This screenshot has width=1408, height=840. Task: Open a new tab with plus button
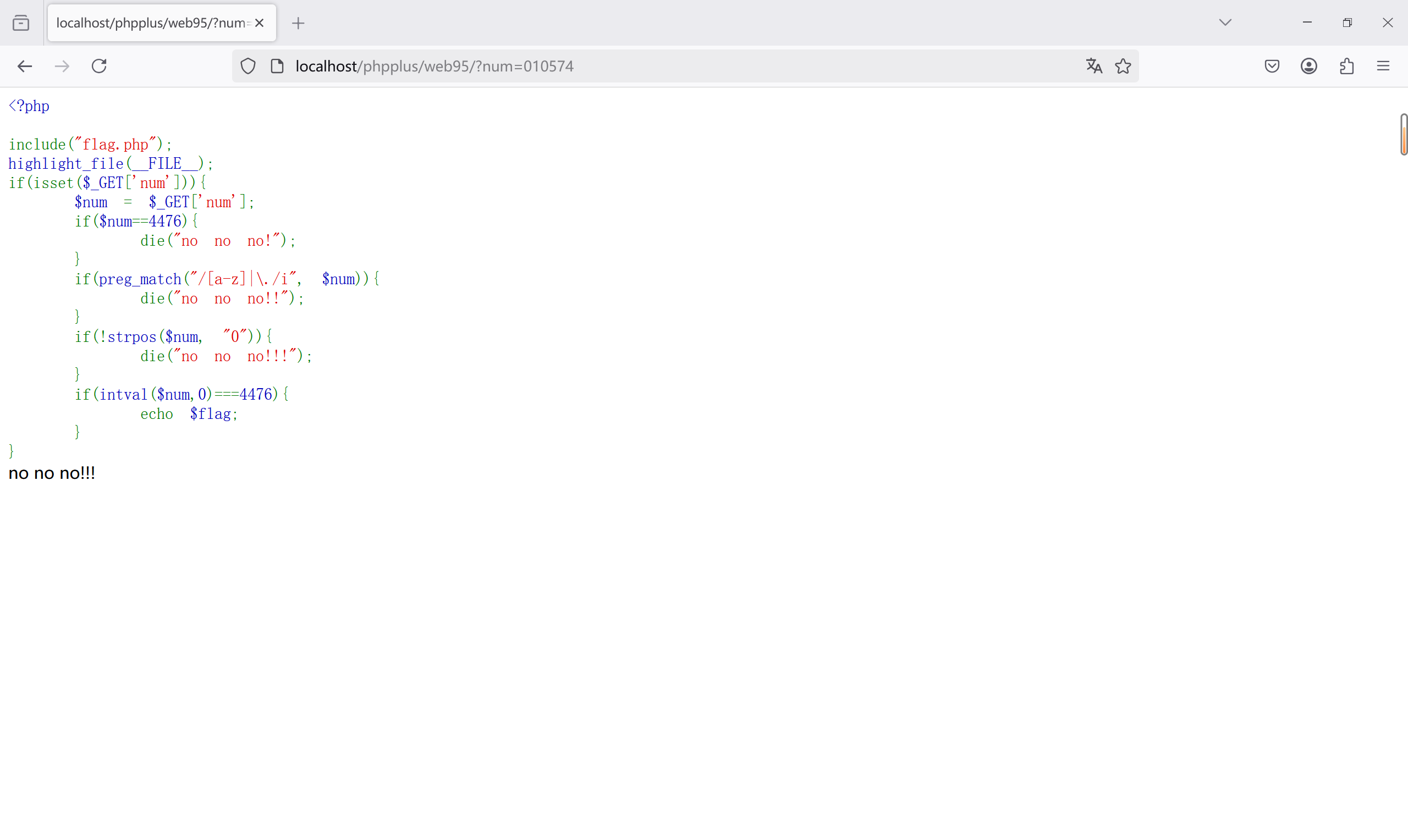(298, 23)
